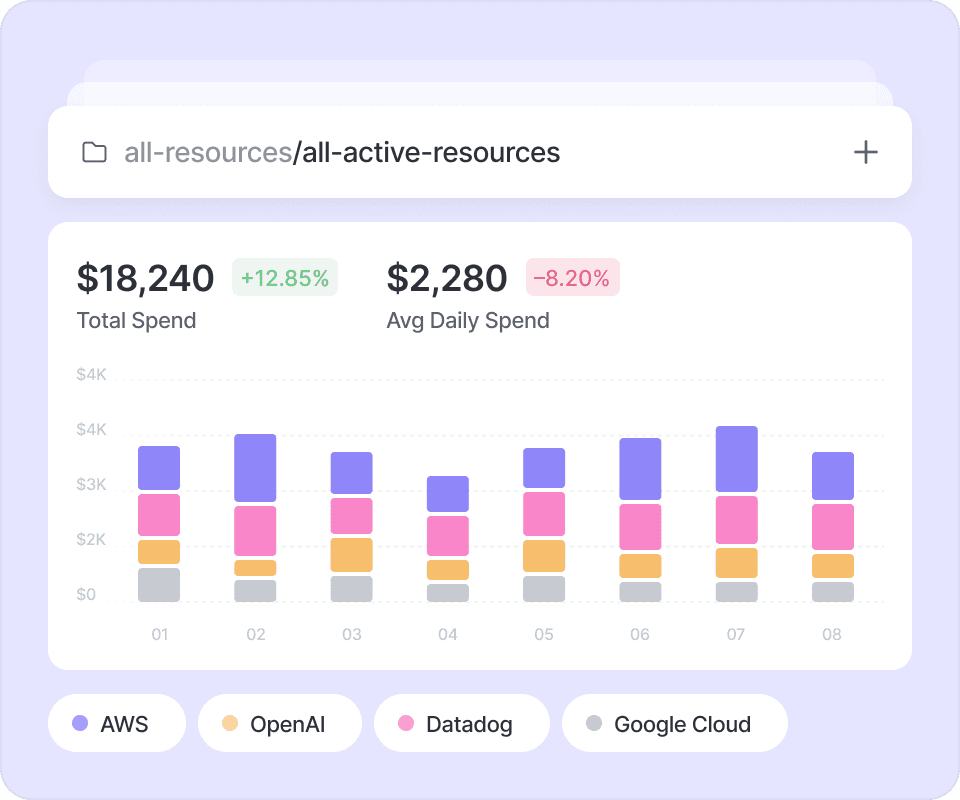Click the folder icon in path bar
This screenshot has width=960, height=800.
pyautogui.click(x=94, y=153)
